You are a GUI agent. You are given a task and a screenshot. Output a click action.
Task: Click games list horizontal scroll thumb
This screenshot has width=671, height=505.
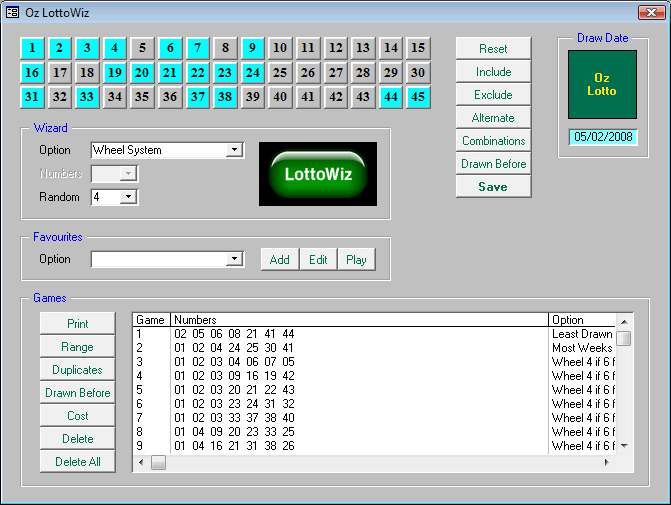[x=158, y=462]
